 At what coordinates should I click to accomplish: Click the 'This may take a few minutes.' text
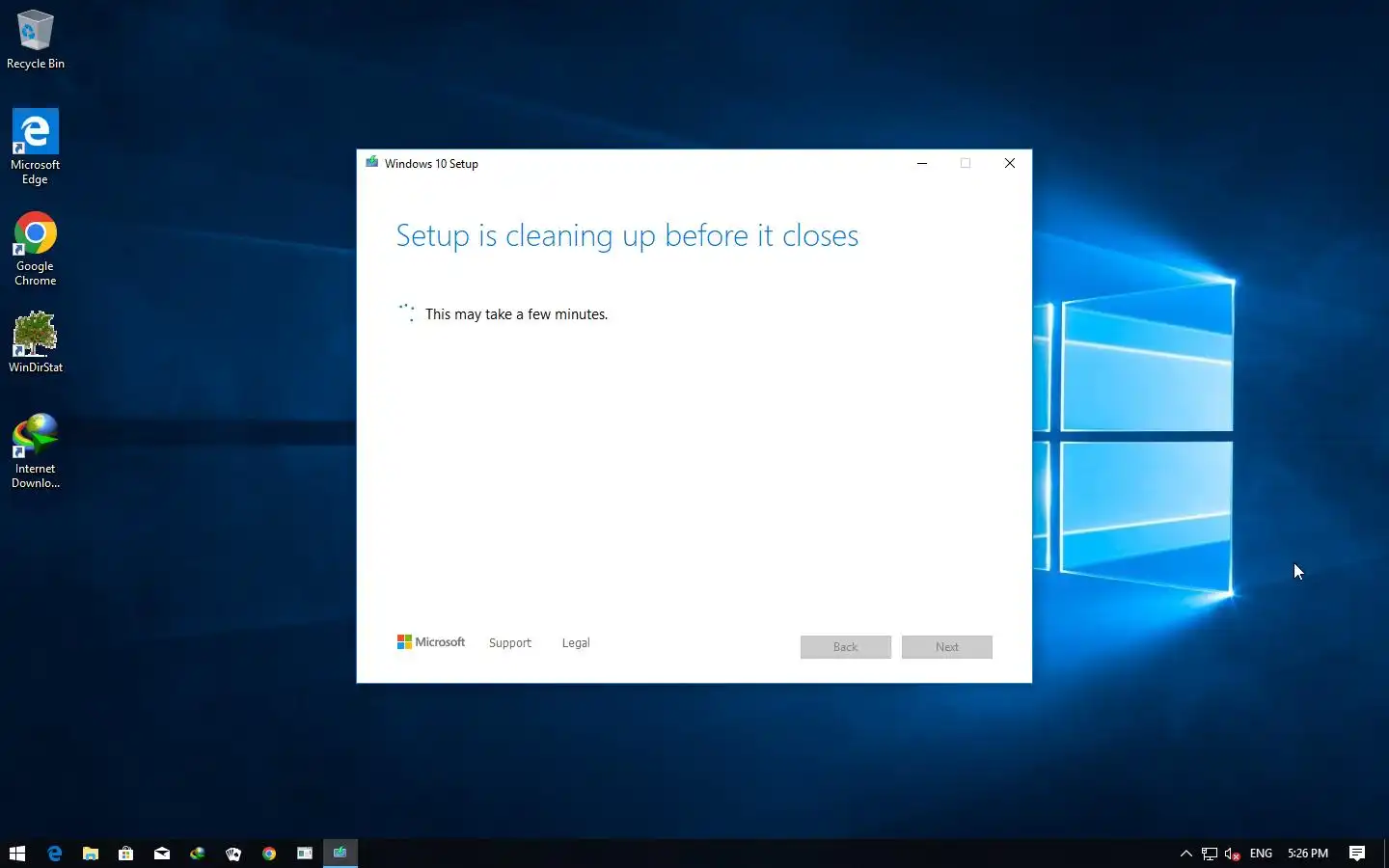(516, 314)
